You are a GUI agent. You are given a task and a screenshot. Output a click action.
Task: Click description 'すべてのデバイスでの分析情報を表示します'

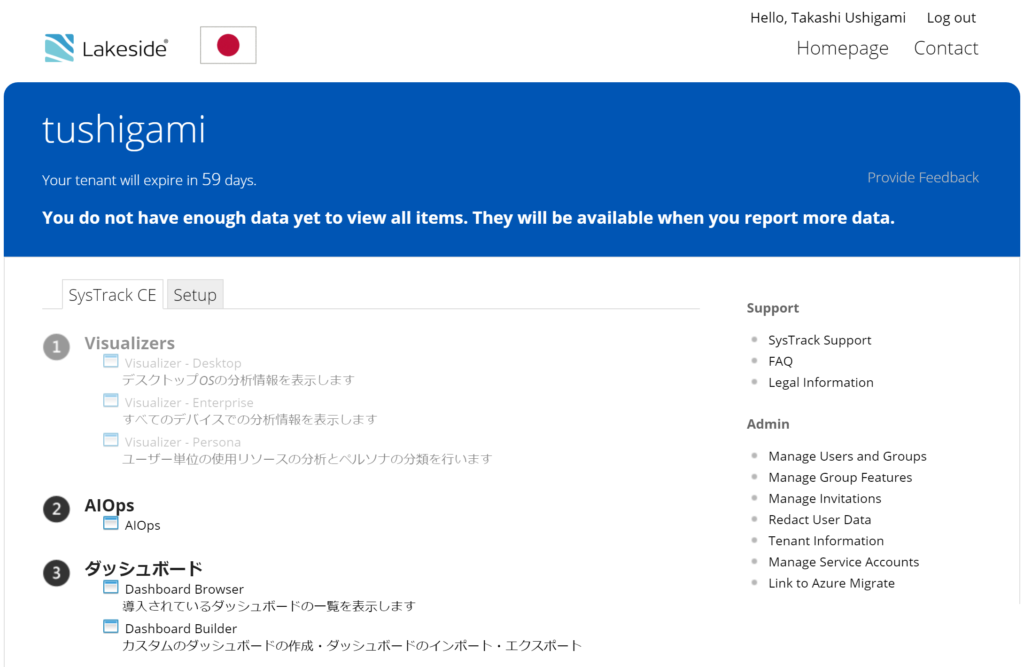tap(249, 419)
